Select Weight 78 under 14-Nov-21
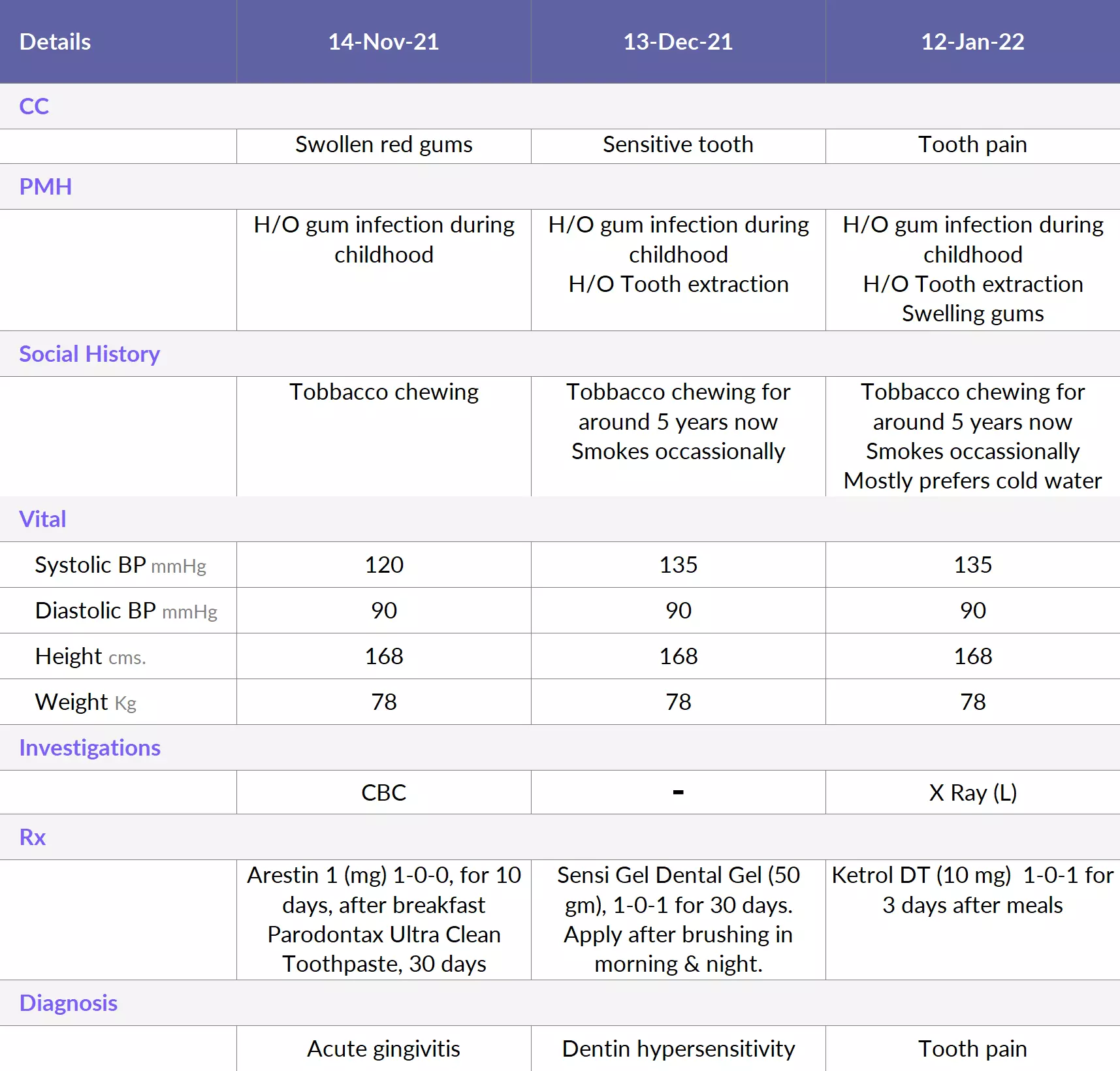This screenshot has height=1071, width=1120. 384,702
